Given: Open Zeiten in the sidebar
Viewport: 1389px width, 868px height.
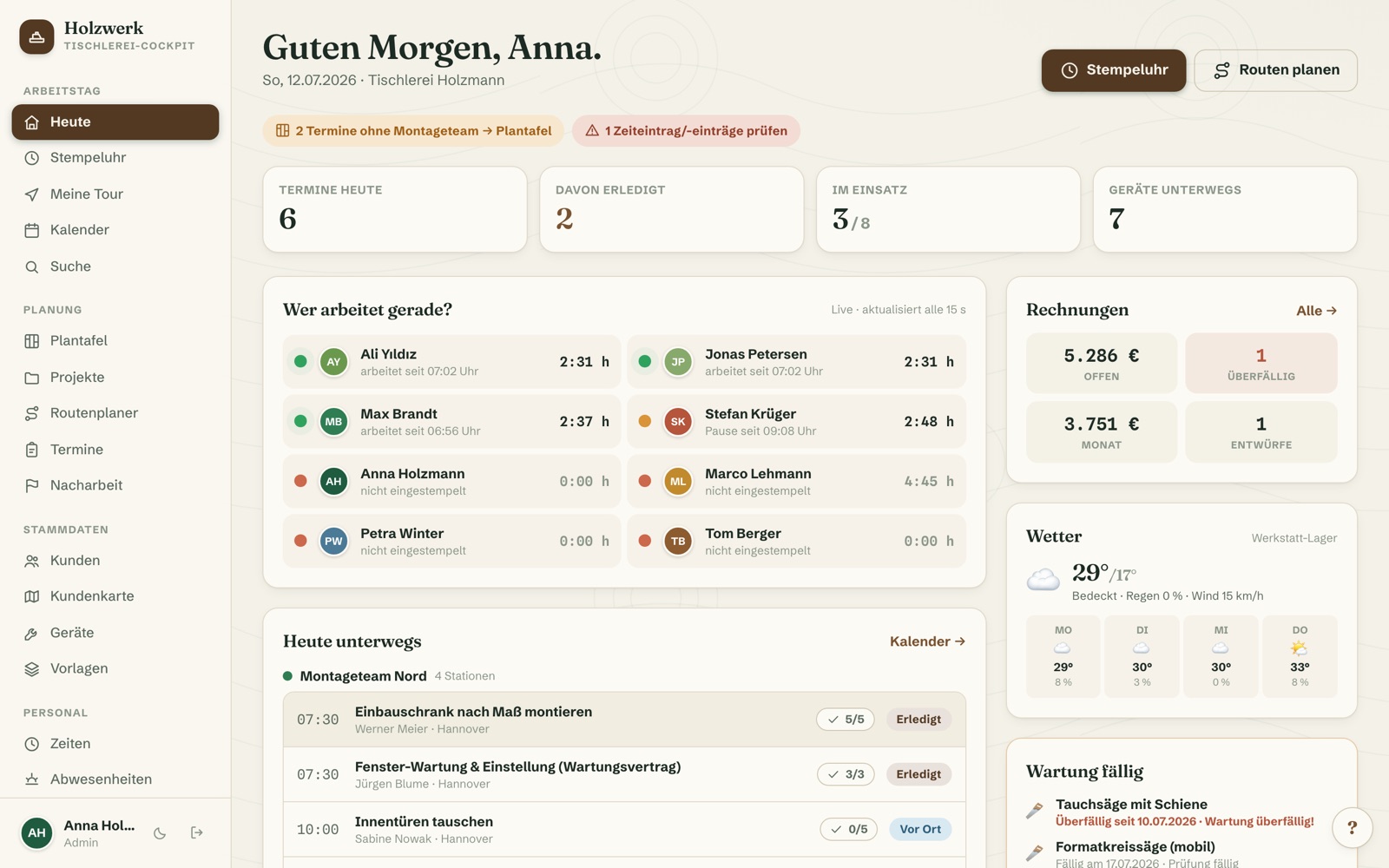Looking at the screenshot, I should coord(115,744).
